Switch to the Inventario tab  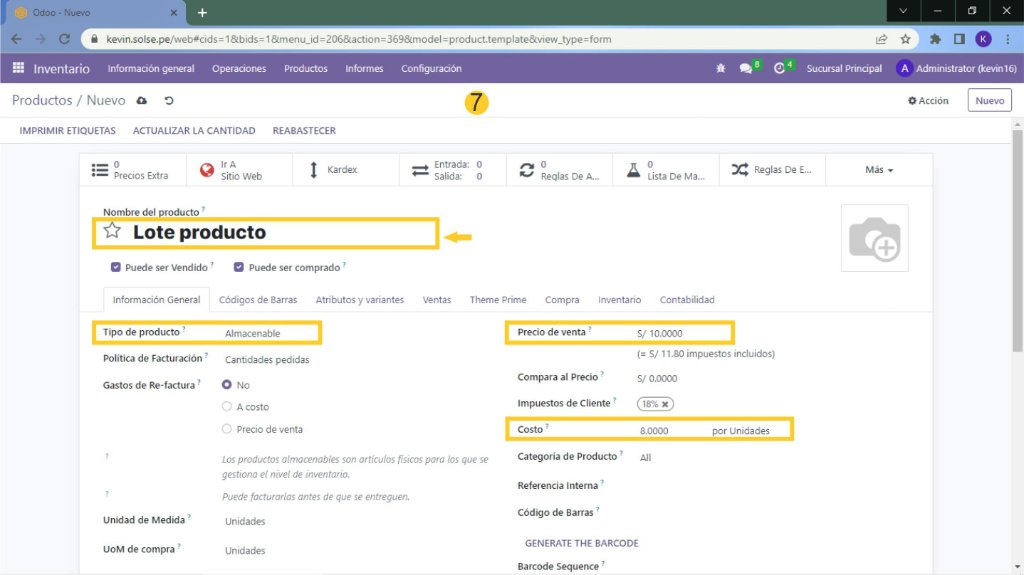[x=619, y=300]
